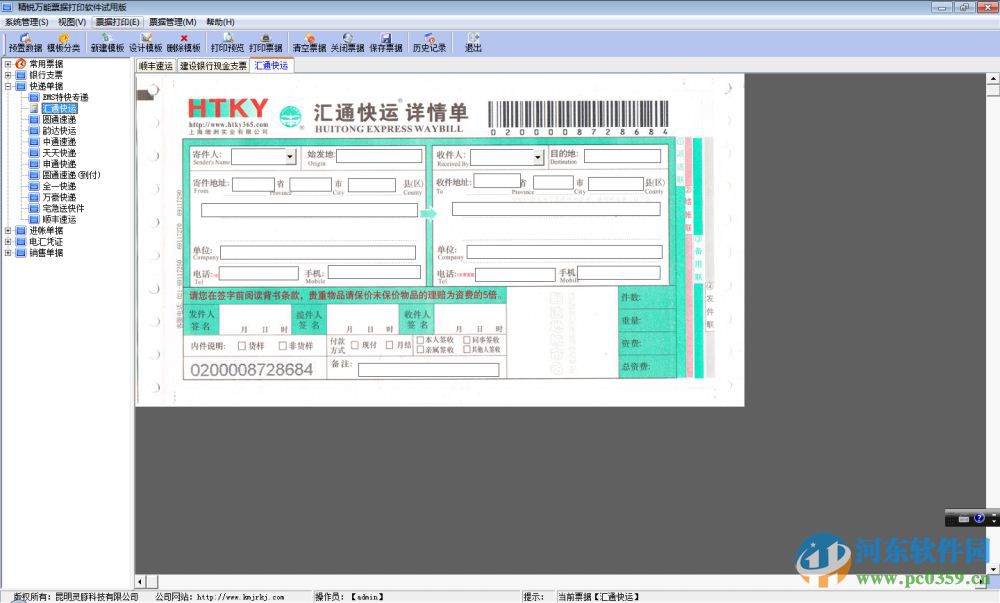The height and width of the screenshot is (603, 1000).
Task: Open the 预置数据 preset data tool
Action: coord(25,43)
